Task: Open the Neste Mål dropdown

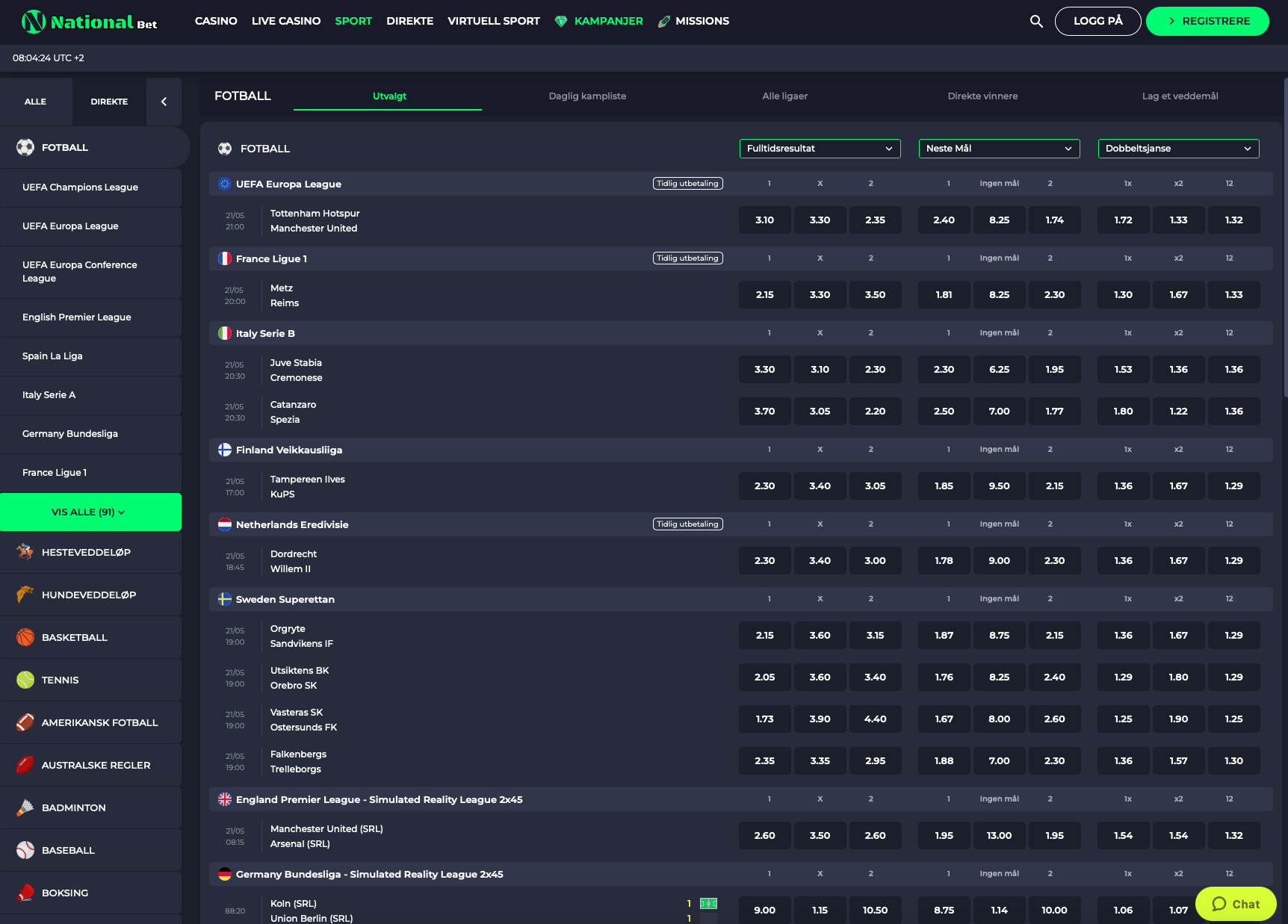Action: 999,149
